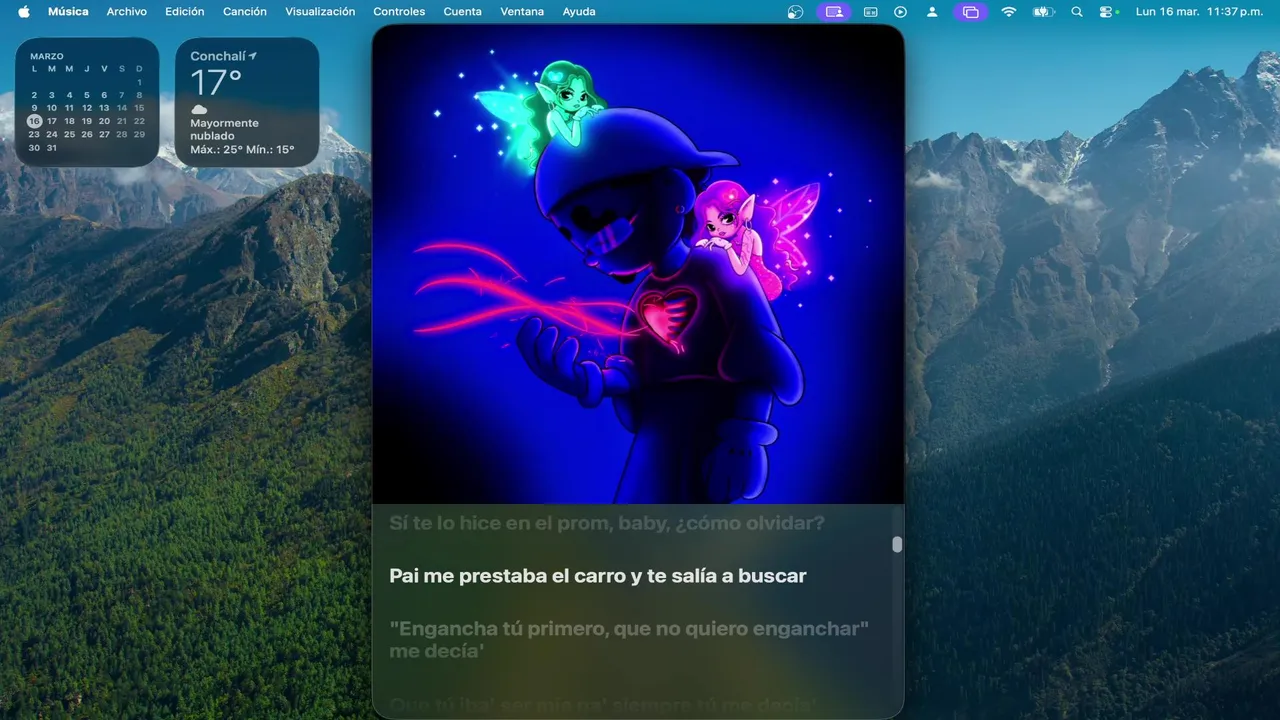This screenshot has width=1280, height=720.
Task: Click 'Máx.: 25° Mín.: 15°' forecast text
Action: point(242,149)
